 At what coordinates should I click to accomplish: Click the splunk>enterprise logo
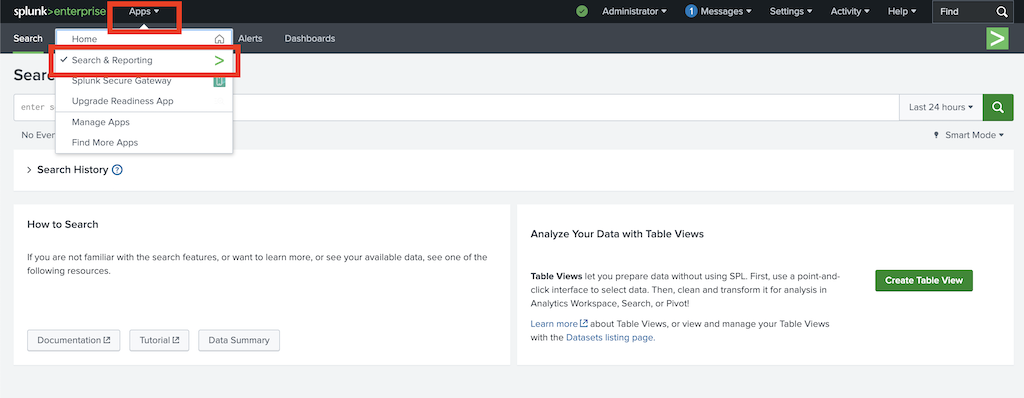[59, 11]
